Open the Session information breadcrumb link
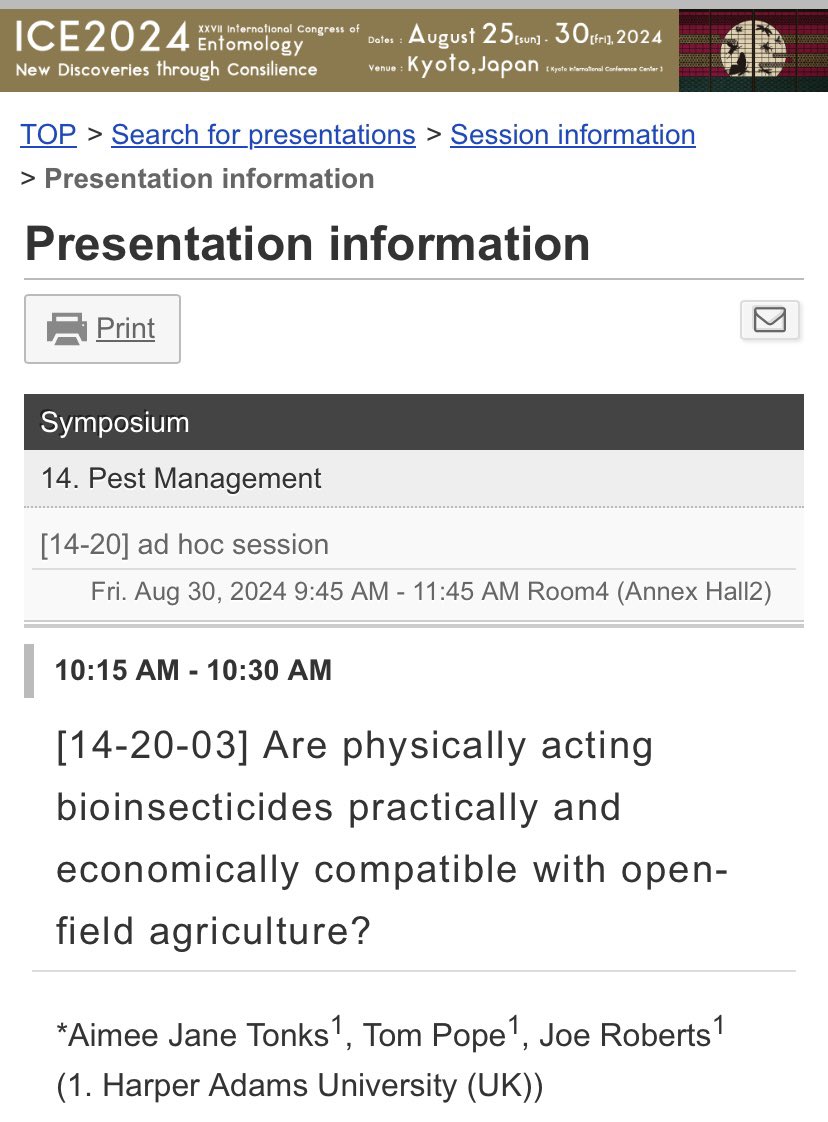Image resolution: width=828 pixels, height=1122 pixels. 573,135
